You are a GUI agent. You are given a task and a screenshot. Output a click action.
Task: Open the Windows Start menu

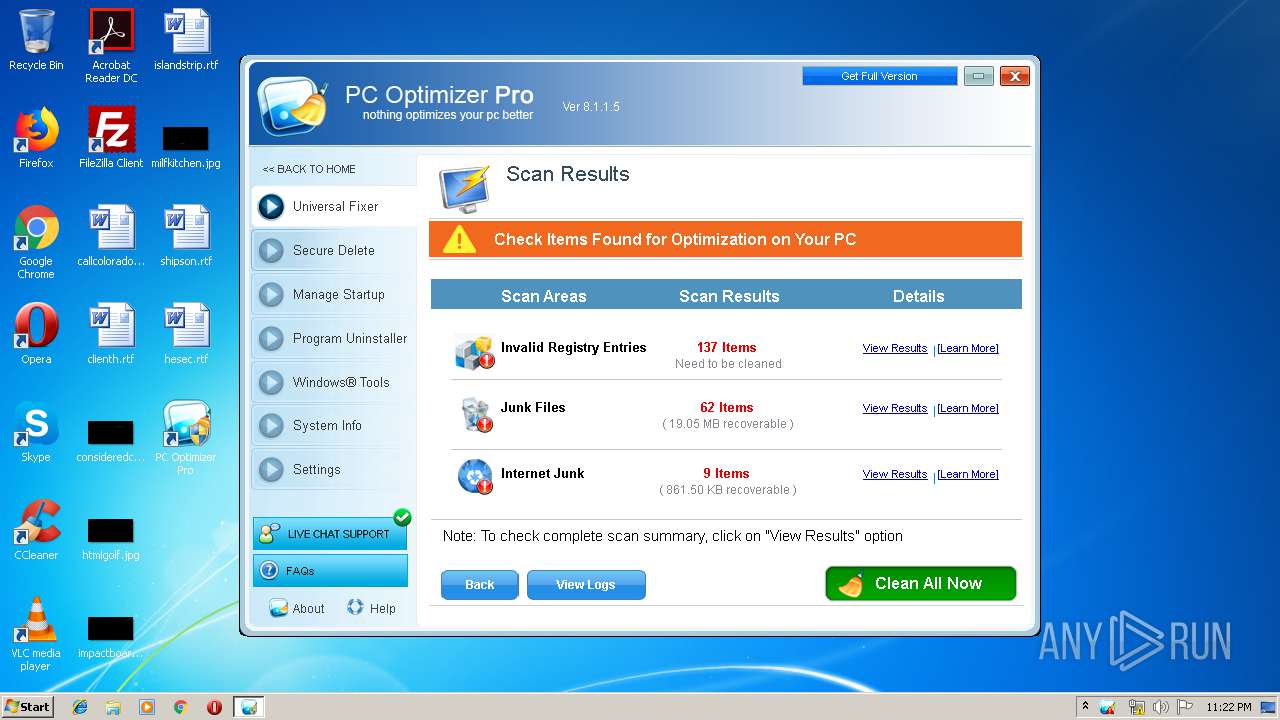point(28,706)
